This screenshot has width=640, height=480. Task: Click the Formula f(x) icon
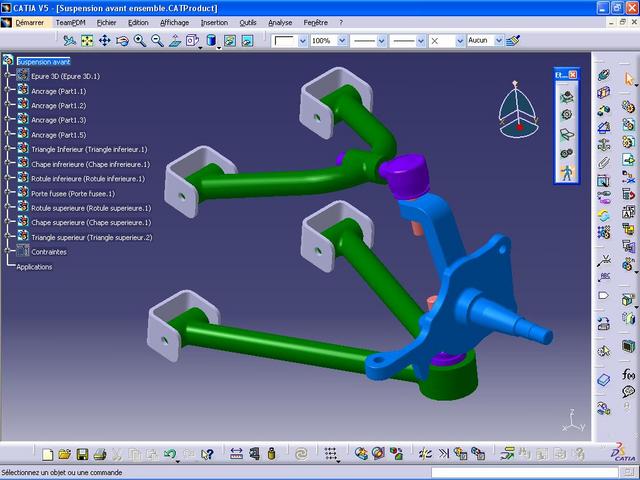[629, 374]
